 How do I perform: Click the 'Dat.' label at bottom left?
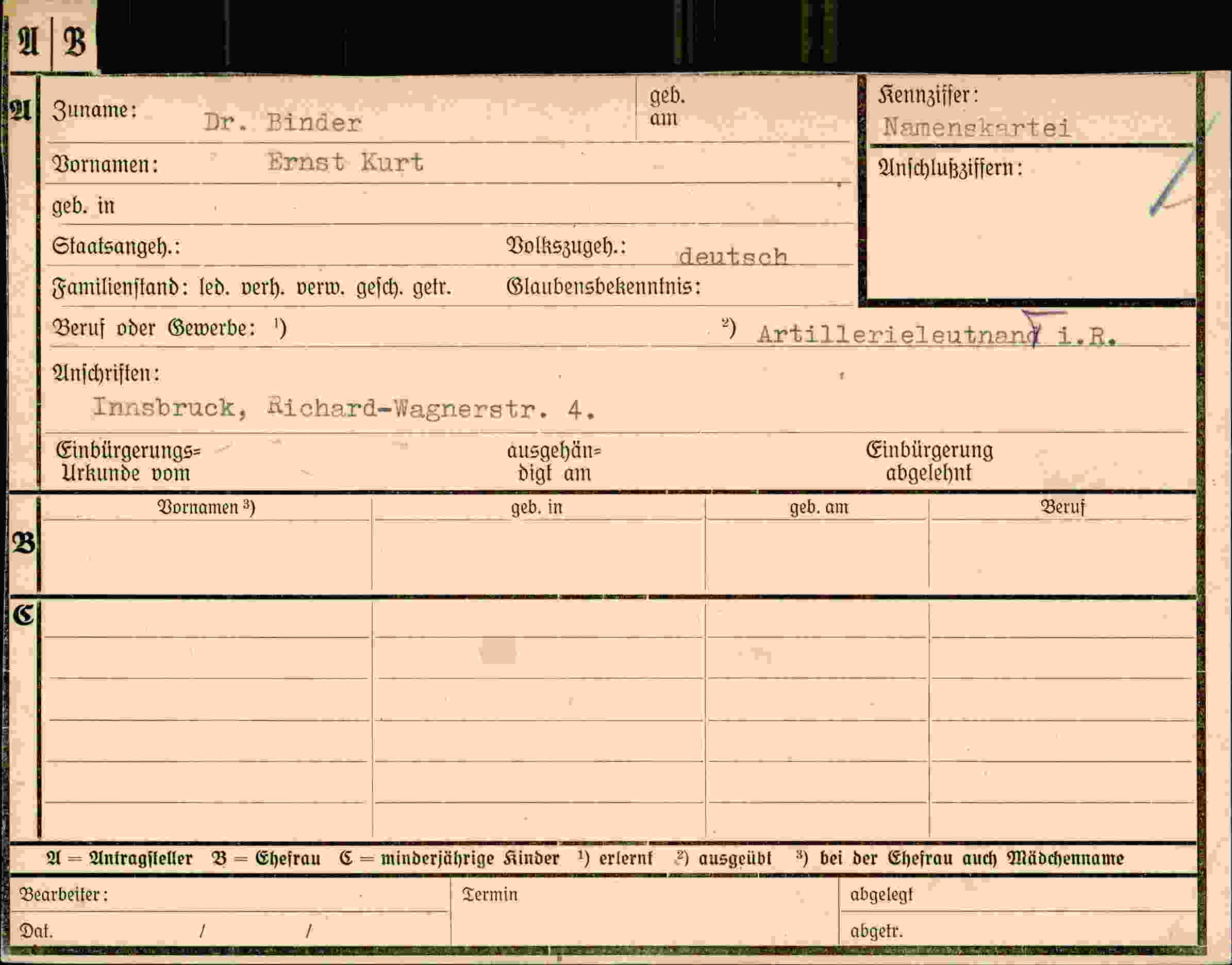point(36,930)
